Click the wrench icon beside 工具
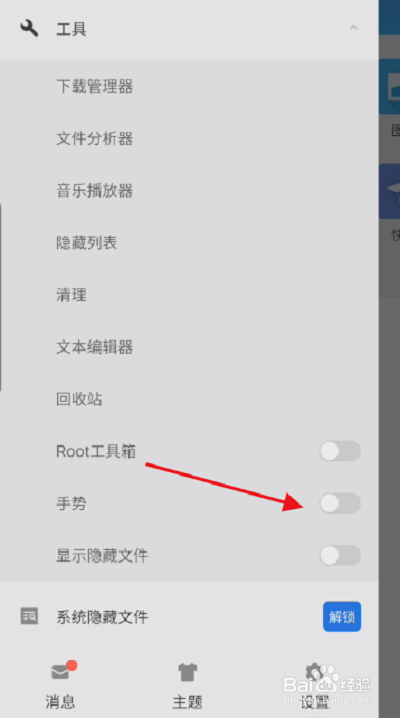This screenshot has width=400, height=718. pos(29,28)
